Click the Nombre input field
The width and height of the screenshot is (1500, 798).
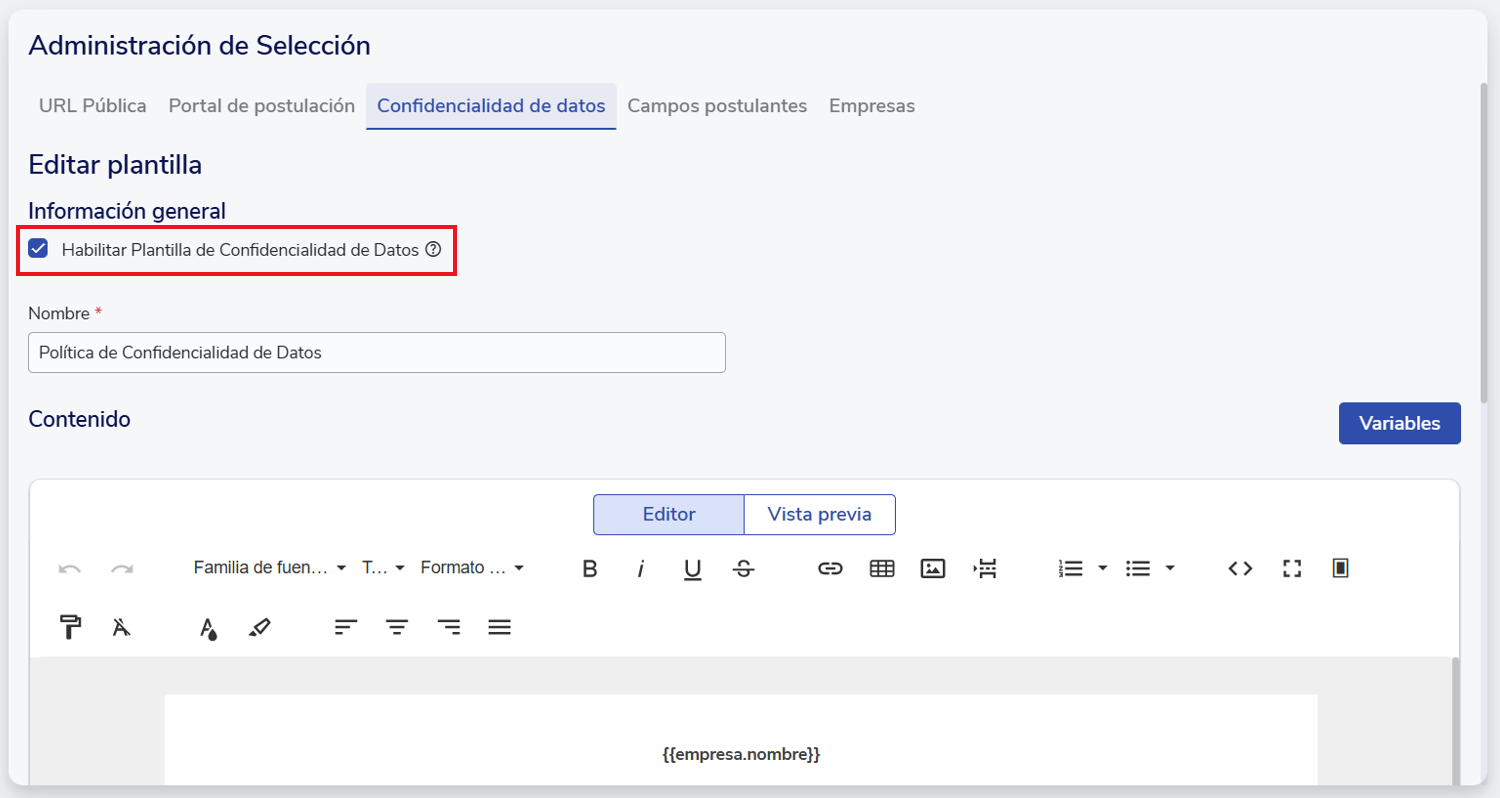click(x=376, y=353)
